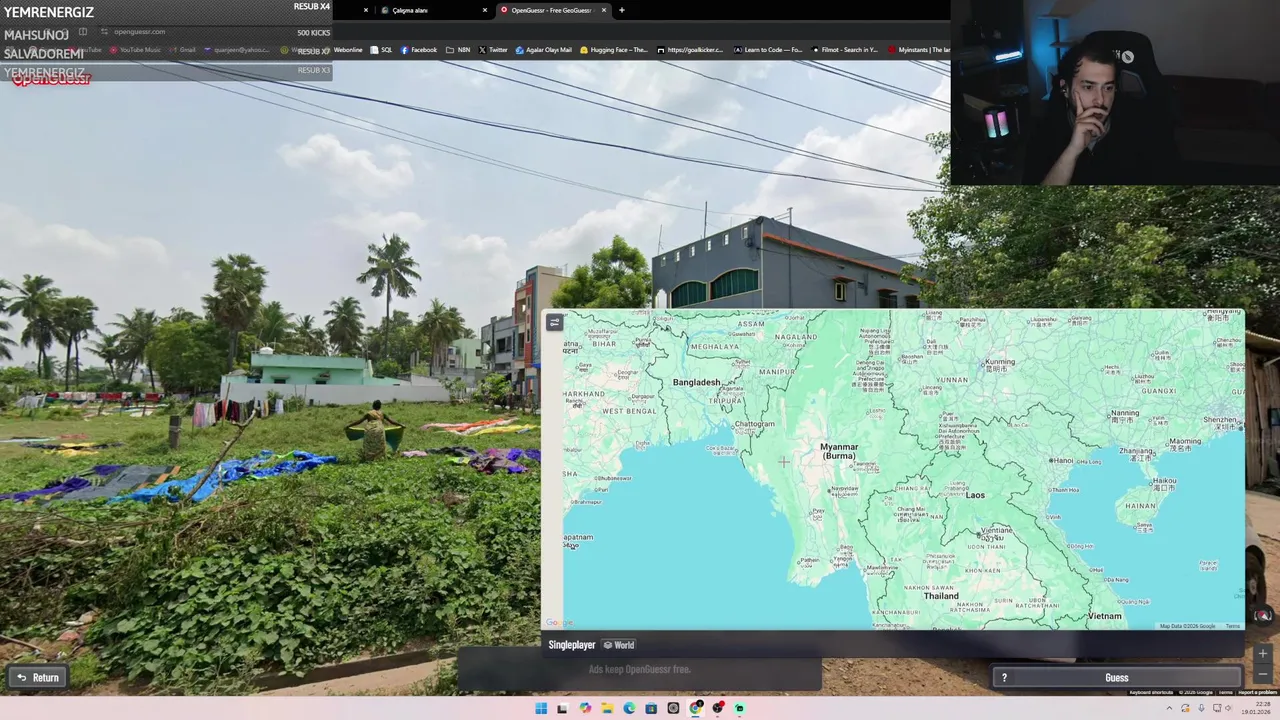Open the SQL bookmark
1280x720 pixels.
[381, 49]
